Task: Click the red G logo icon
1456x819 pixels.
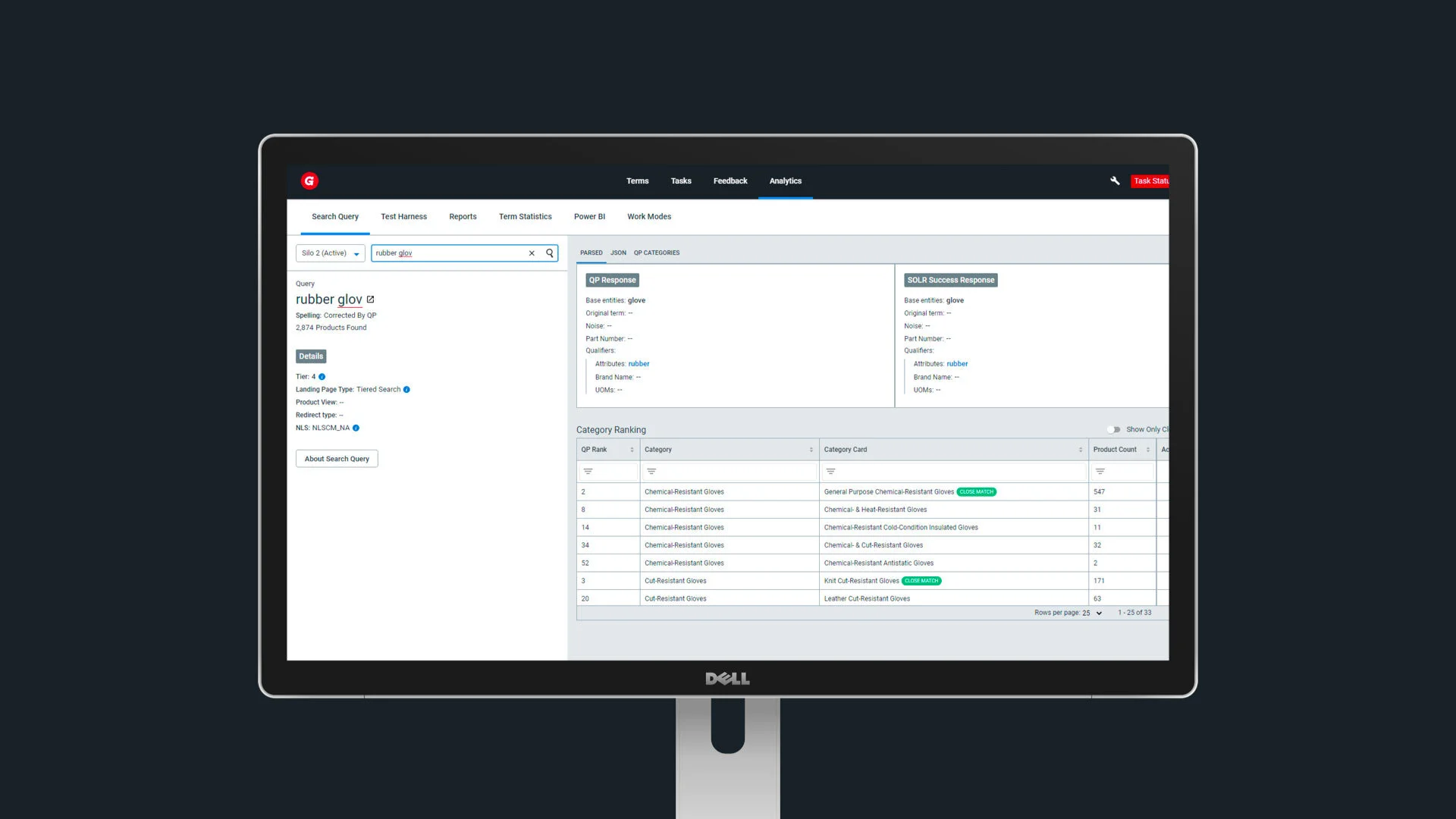Action: click(x=309, y=180)
